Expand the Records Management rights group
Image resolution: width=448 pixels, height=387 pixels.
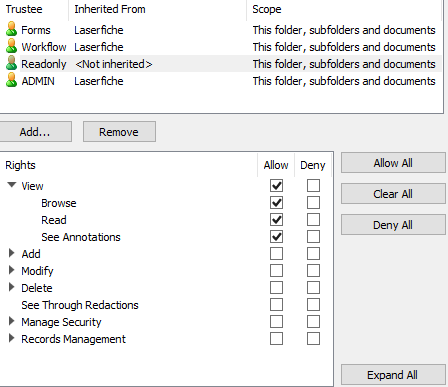tap(12, 338)
